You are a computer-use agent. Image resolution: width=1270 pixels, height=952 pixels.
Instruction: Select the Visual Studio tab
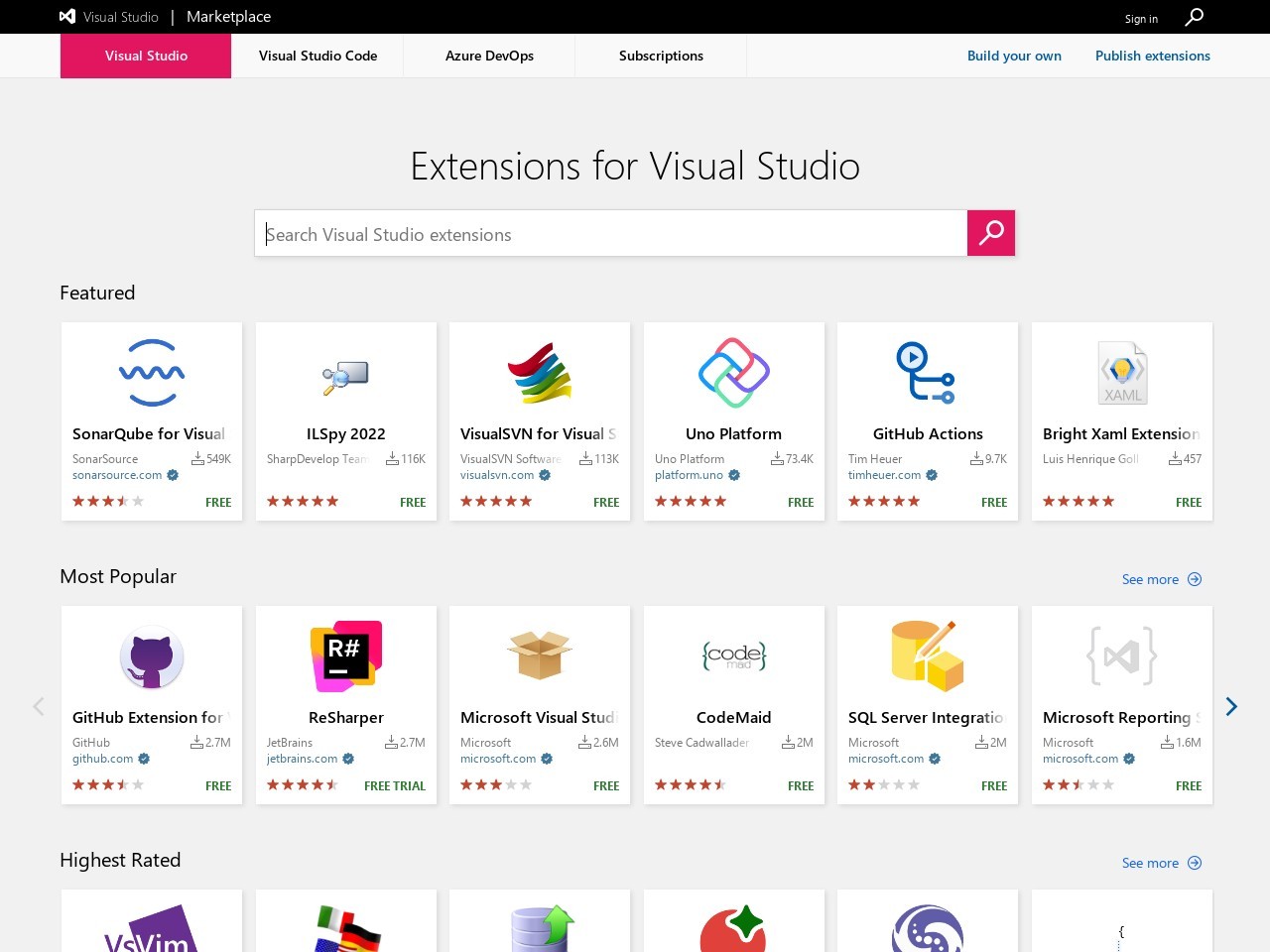[146, 56]
